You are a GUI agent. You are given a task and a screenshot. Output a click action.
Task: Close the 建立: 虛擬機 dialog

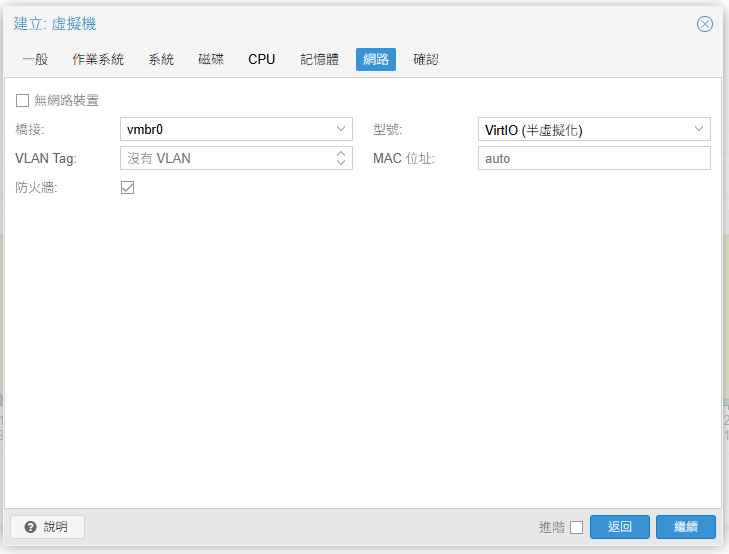click(705, 24)
